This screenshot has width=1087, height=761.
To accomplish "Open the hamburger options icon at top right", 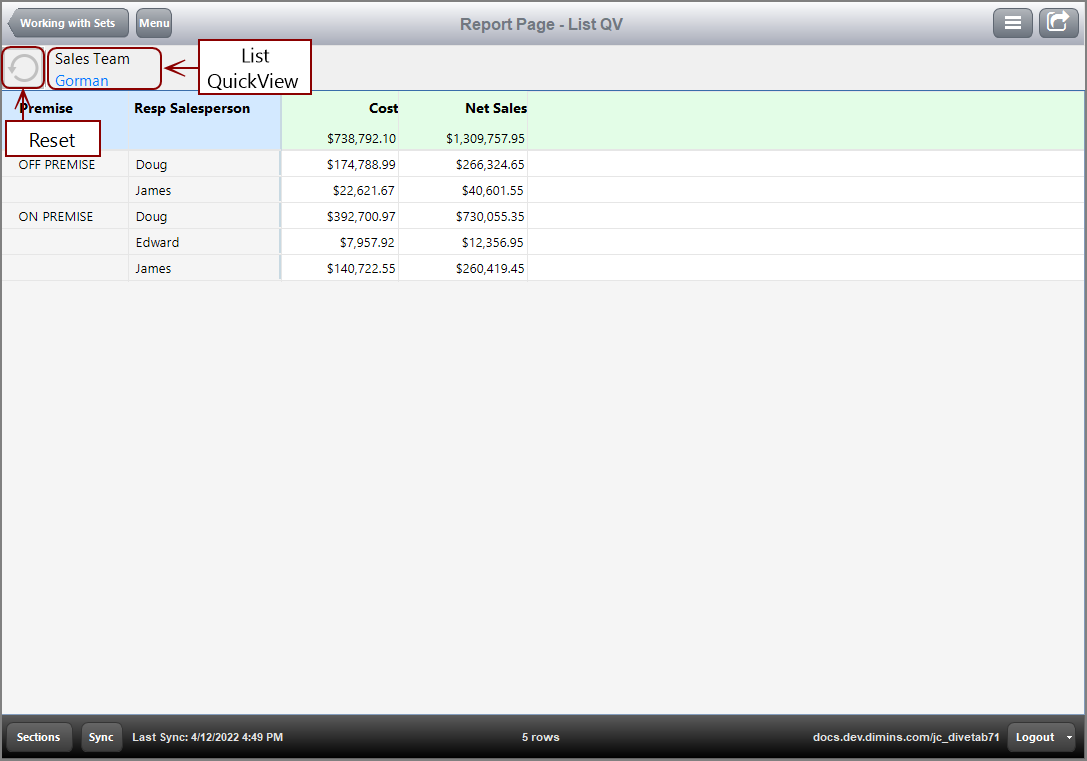I will tap(1013, 22).
